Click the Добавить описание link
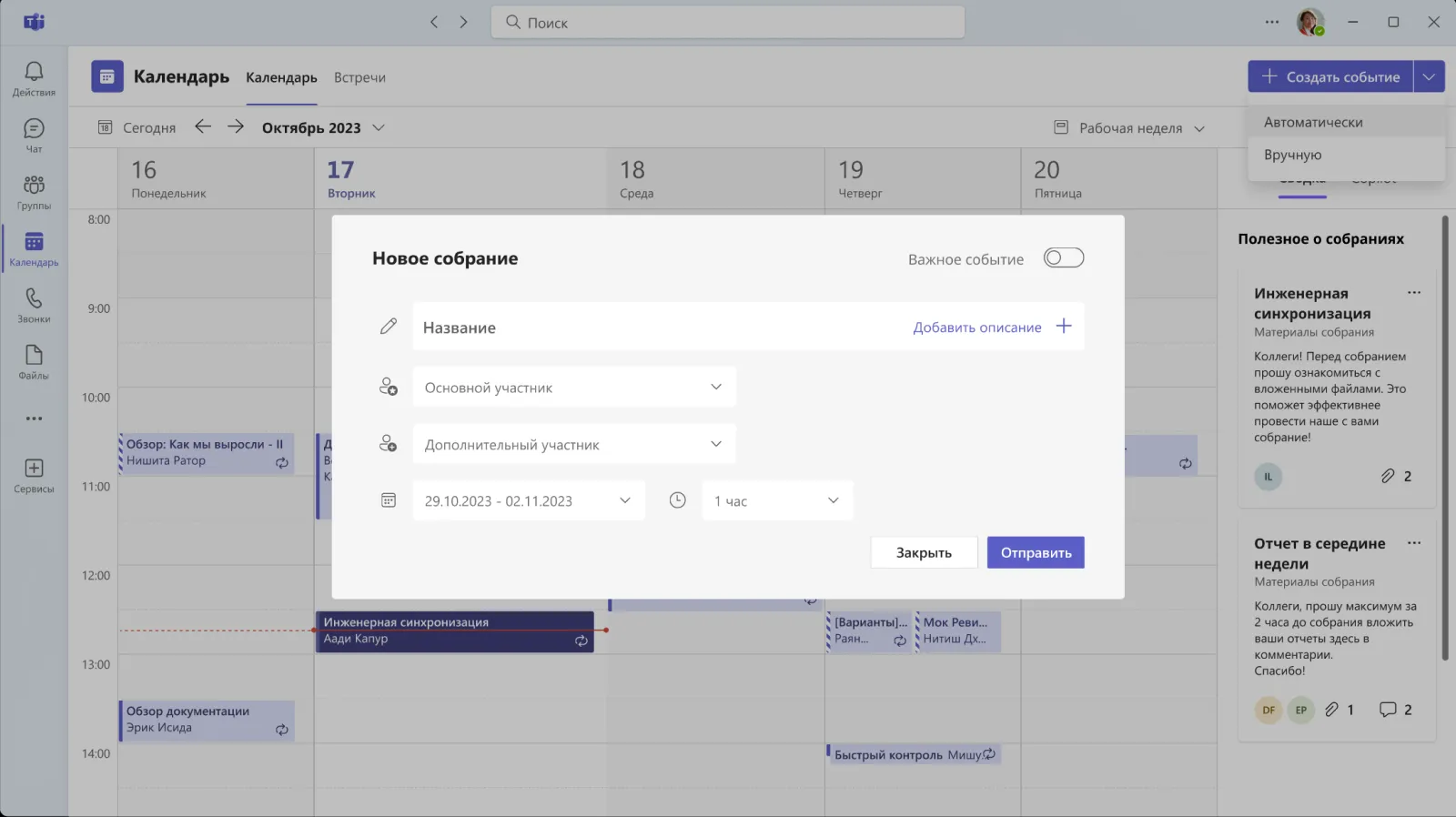This screenshot has height=817, width=1456. click(x=977, y=328)
